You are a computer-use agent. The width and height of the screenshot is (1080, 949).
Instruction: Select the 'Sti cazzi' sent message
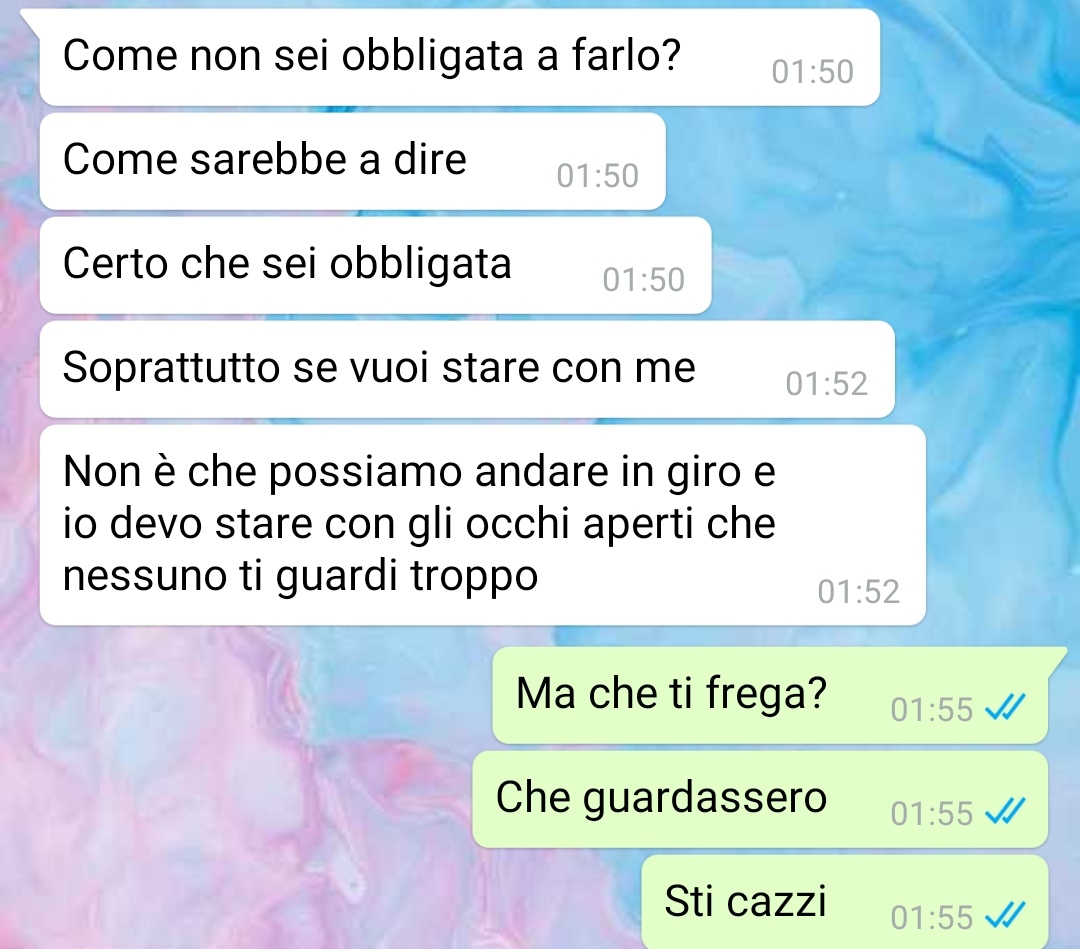[844, 902]
